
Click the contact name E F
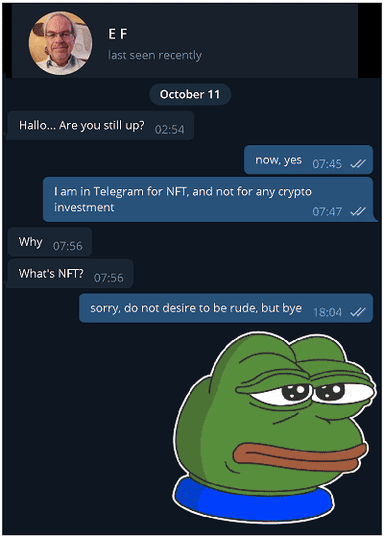click(x=118, y=34)
